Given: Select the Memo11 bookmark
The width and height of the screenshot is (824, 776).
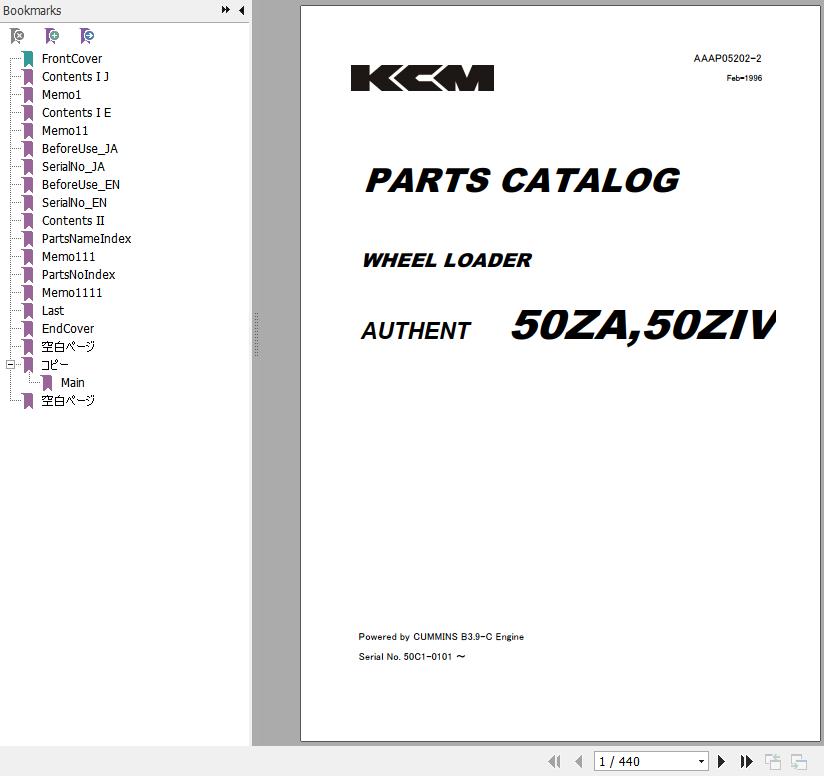Looking at the screenshot, I should [65, 130].
